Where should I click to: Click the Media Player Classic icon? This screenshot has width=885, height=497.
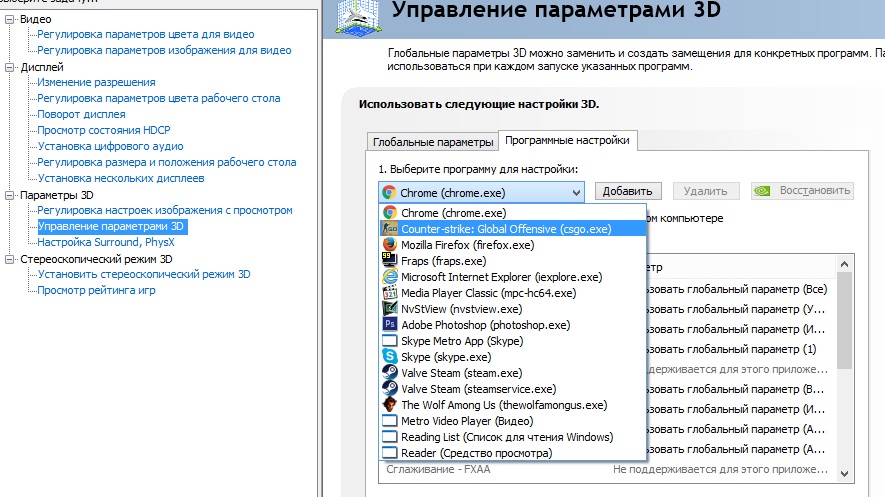[x=389, y=292]
